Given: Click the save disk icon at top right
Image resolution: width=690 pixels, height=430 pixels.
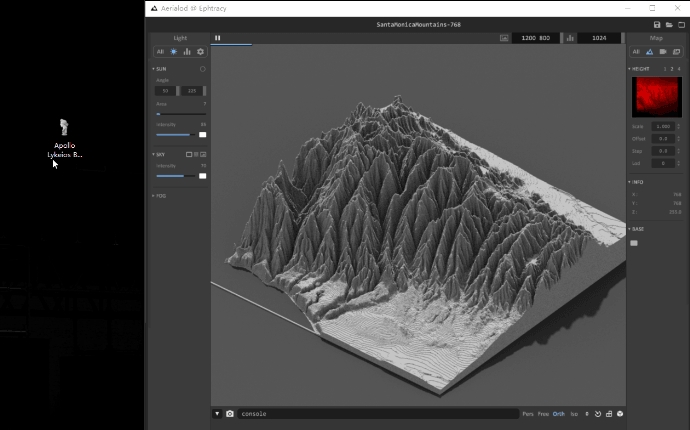Looking at the screenshot, I should (657, 24).
